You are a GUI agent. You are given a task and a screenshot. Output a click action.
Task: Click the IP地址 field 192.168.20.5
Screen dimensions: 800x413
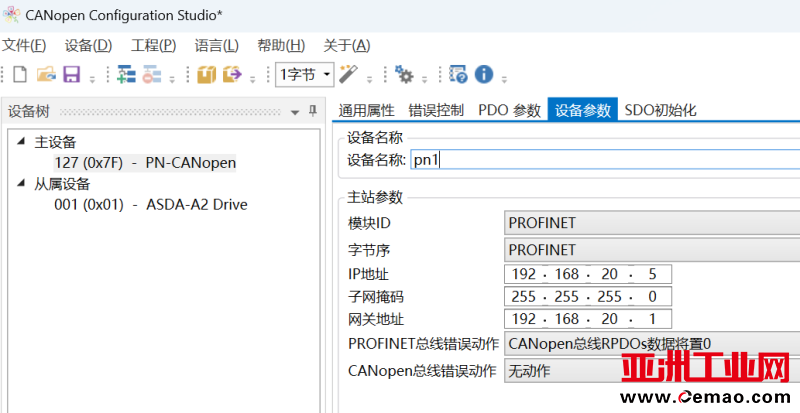(588, 274)
